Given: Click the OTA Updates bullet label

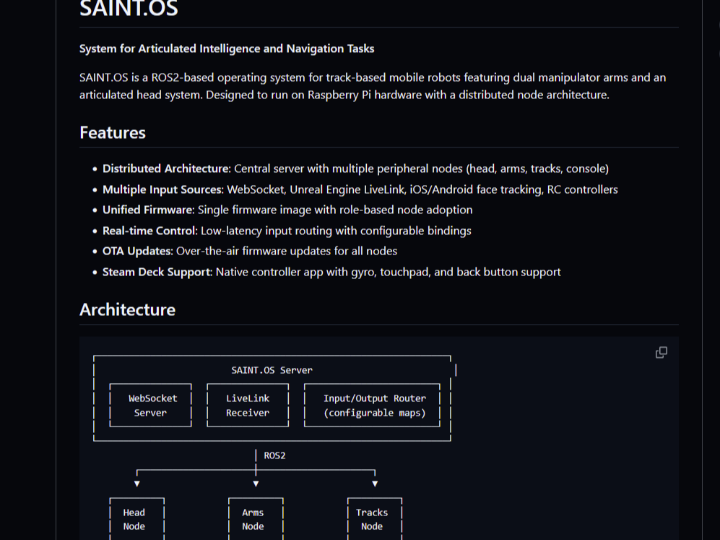Looking at the screenshot, I should point(137,251).
